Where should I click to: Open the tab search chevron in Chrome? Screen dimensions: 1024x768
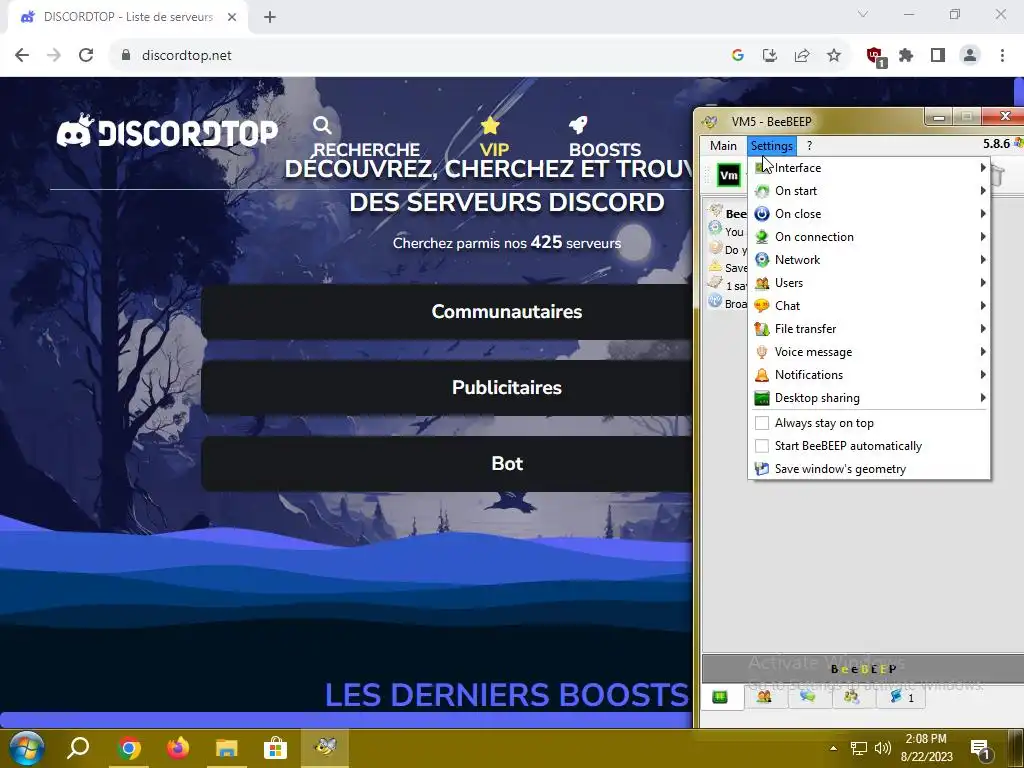(863, 14)
